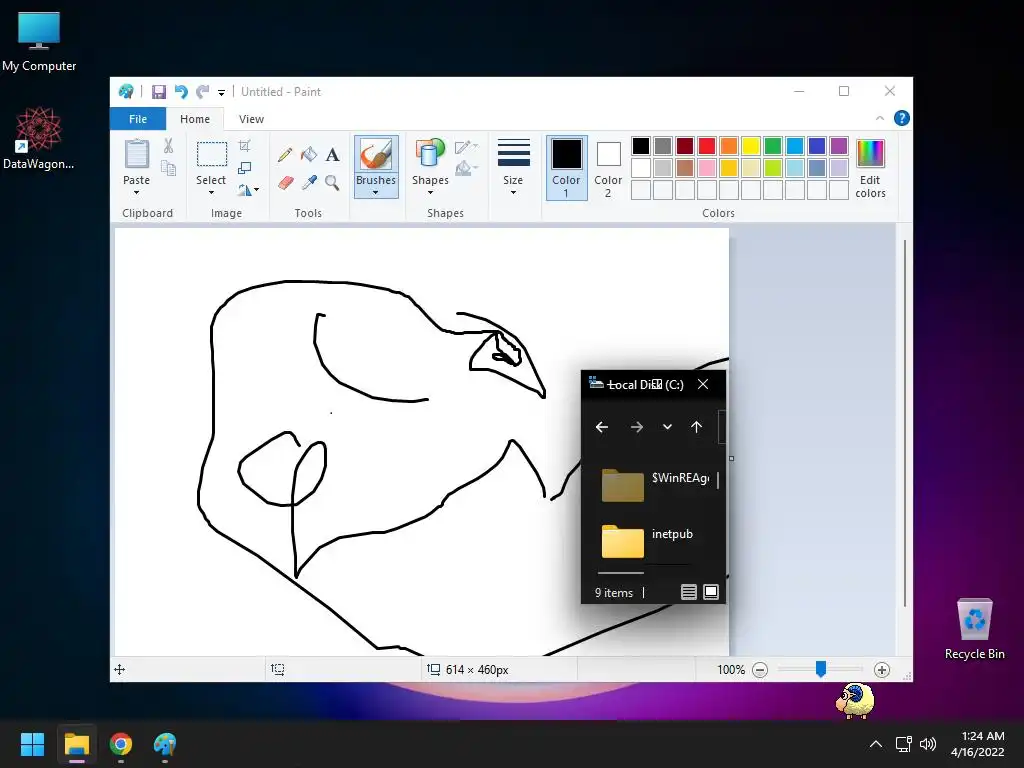Click the zoom slider handle
Viewport: 1024px width, 768px height.
(821, 669)
